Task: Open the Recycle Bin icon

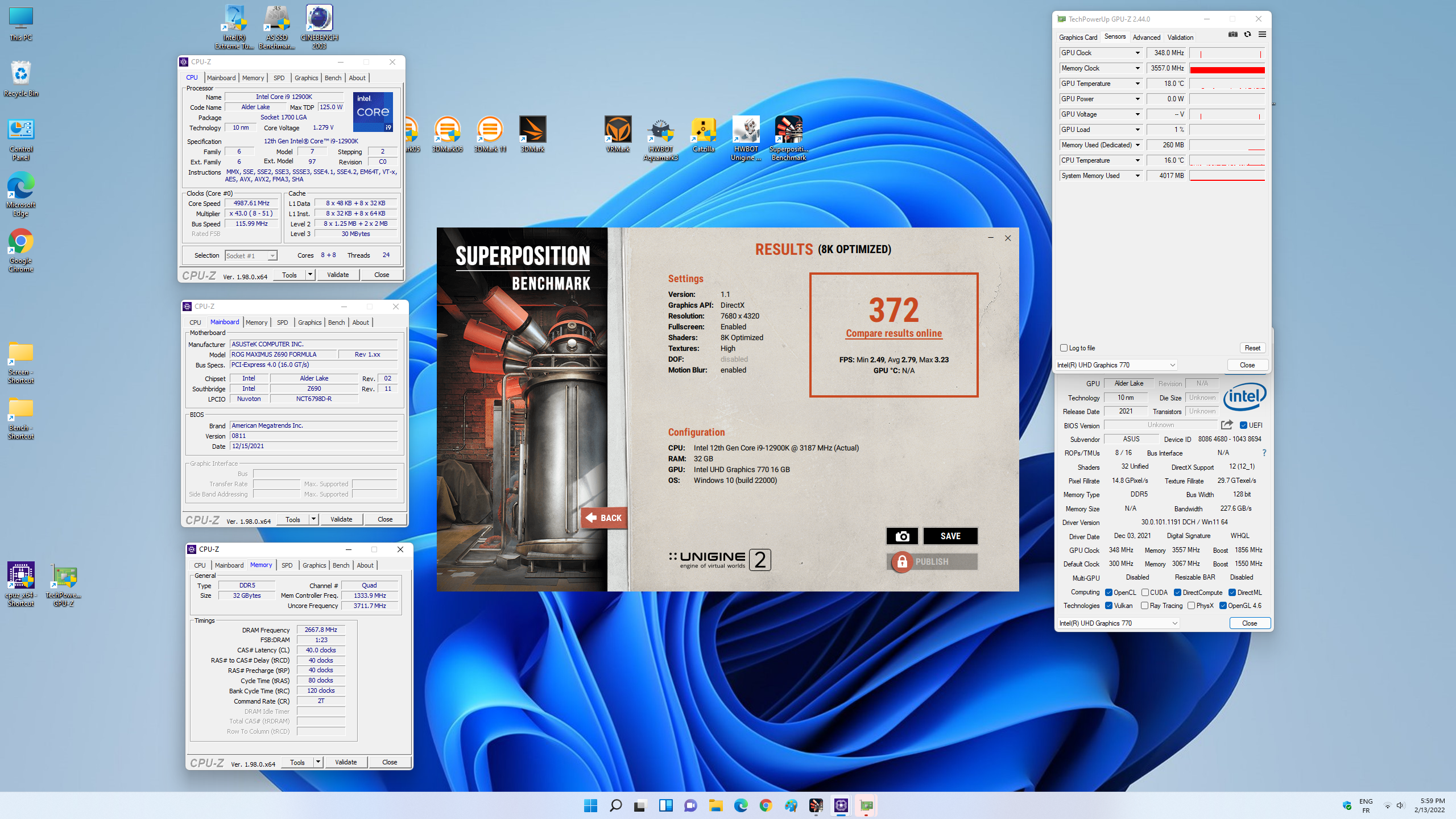Action: [x=21, y=78]
